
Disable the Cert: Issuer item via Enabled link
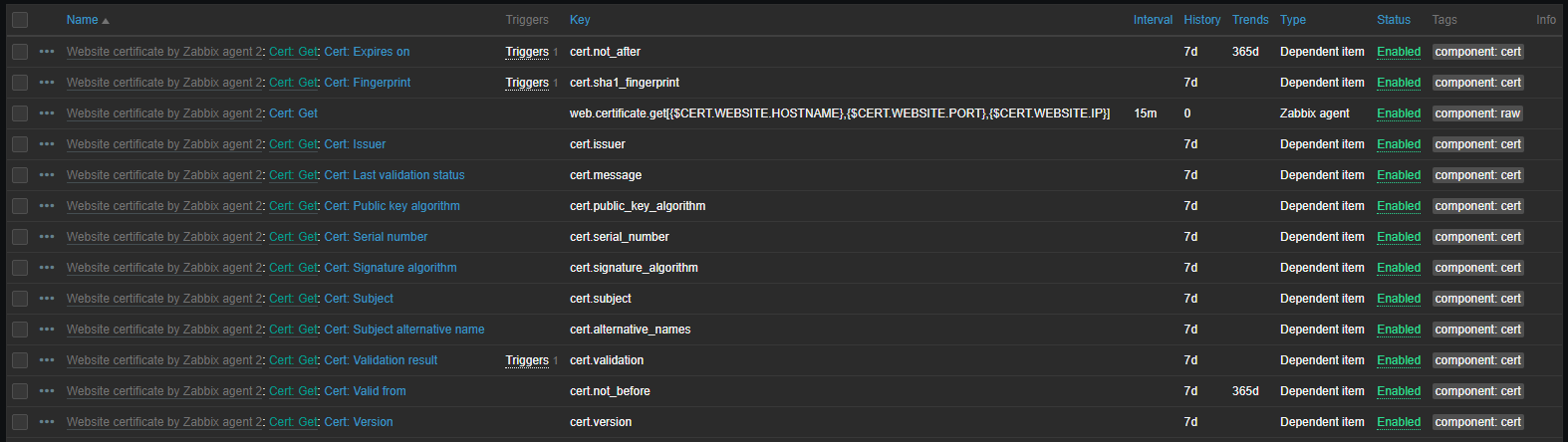[x=1398, y=144]
